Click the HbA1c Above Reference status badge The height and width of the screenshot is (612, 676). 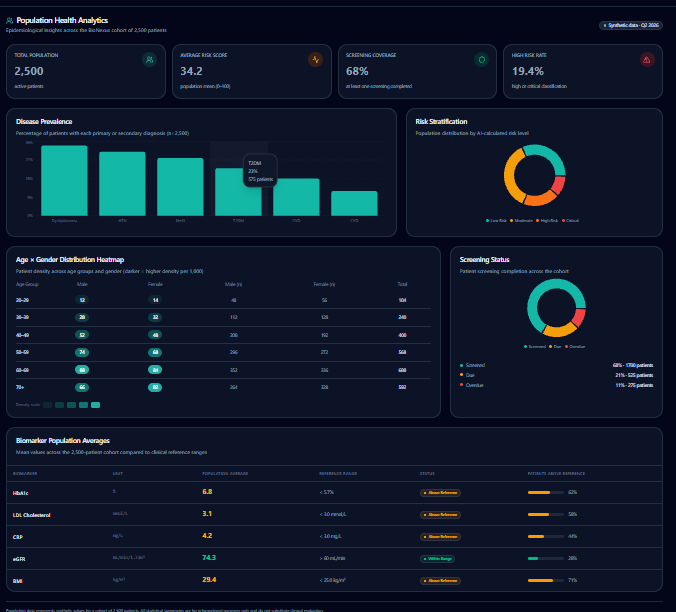click(440, 493)
